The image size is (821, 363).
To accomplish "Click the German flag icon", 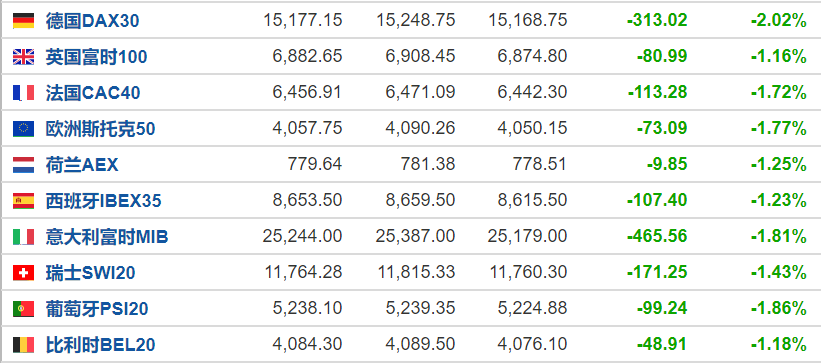I will tap(24, 20).
